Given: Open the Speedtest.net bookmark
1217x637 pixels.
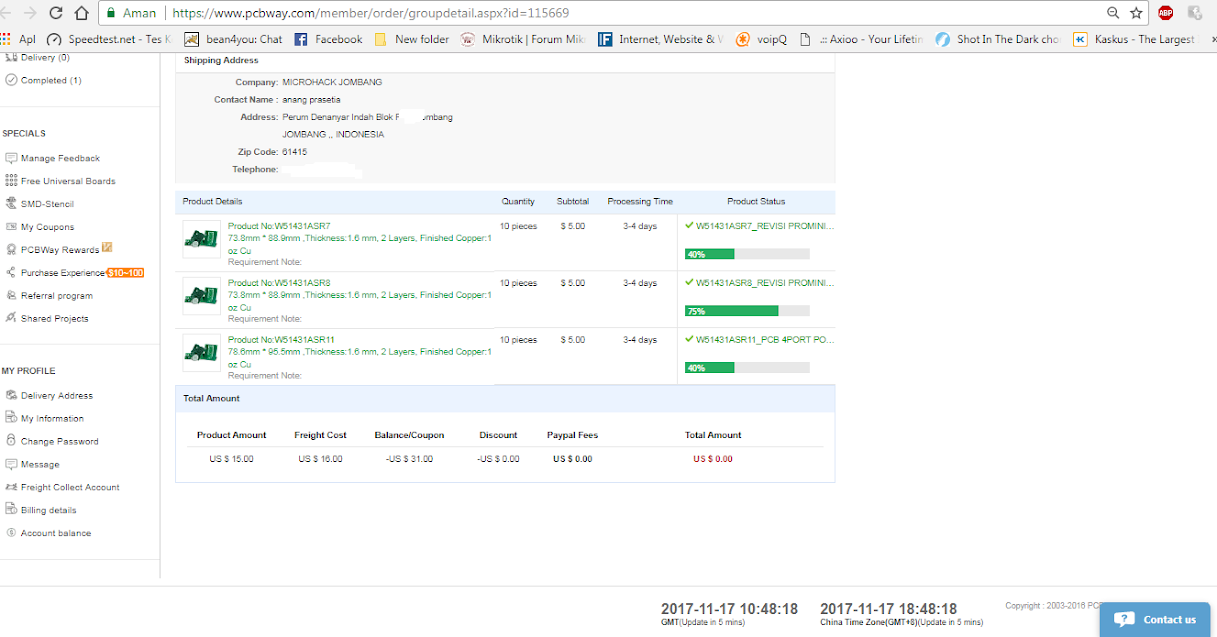Looking at the screenshot, I should point(111,39).
